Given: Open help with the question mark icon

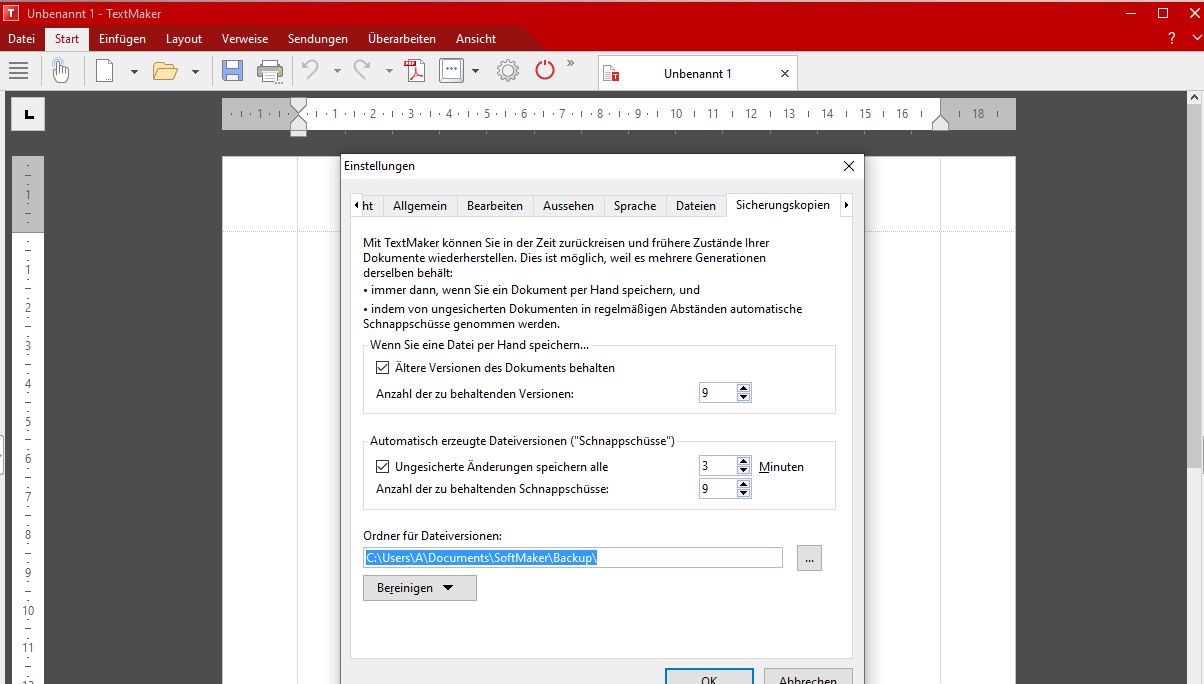Looking at the screenshot, I should (1172, 39).
